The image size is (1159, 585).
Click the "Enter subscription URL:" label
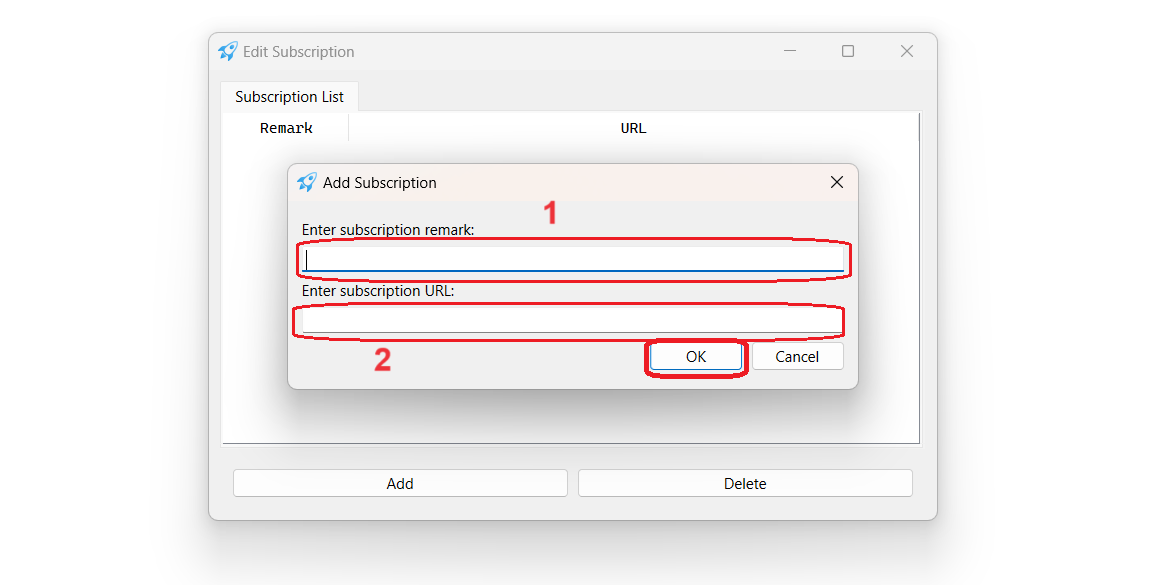[x=378, y=291]
